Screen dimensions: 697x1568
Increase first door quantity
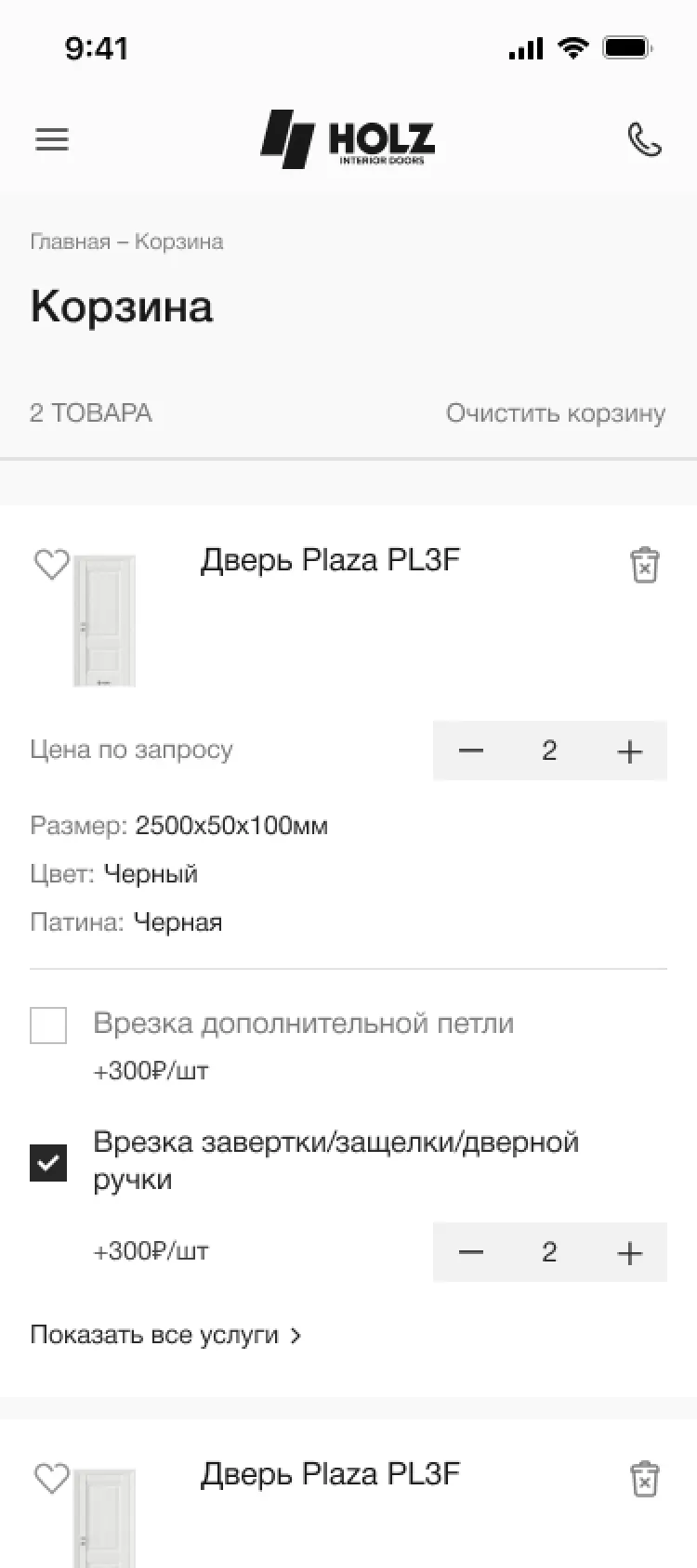coord(629,751)
